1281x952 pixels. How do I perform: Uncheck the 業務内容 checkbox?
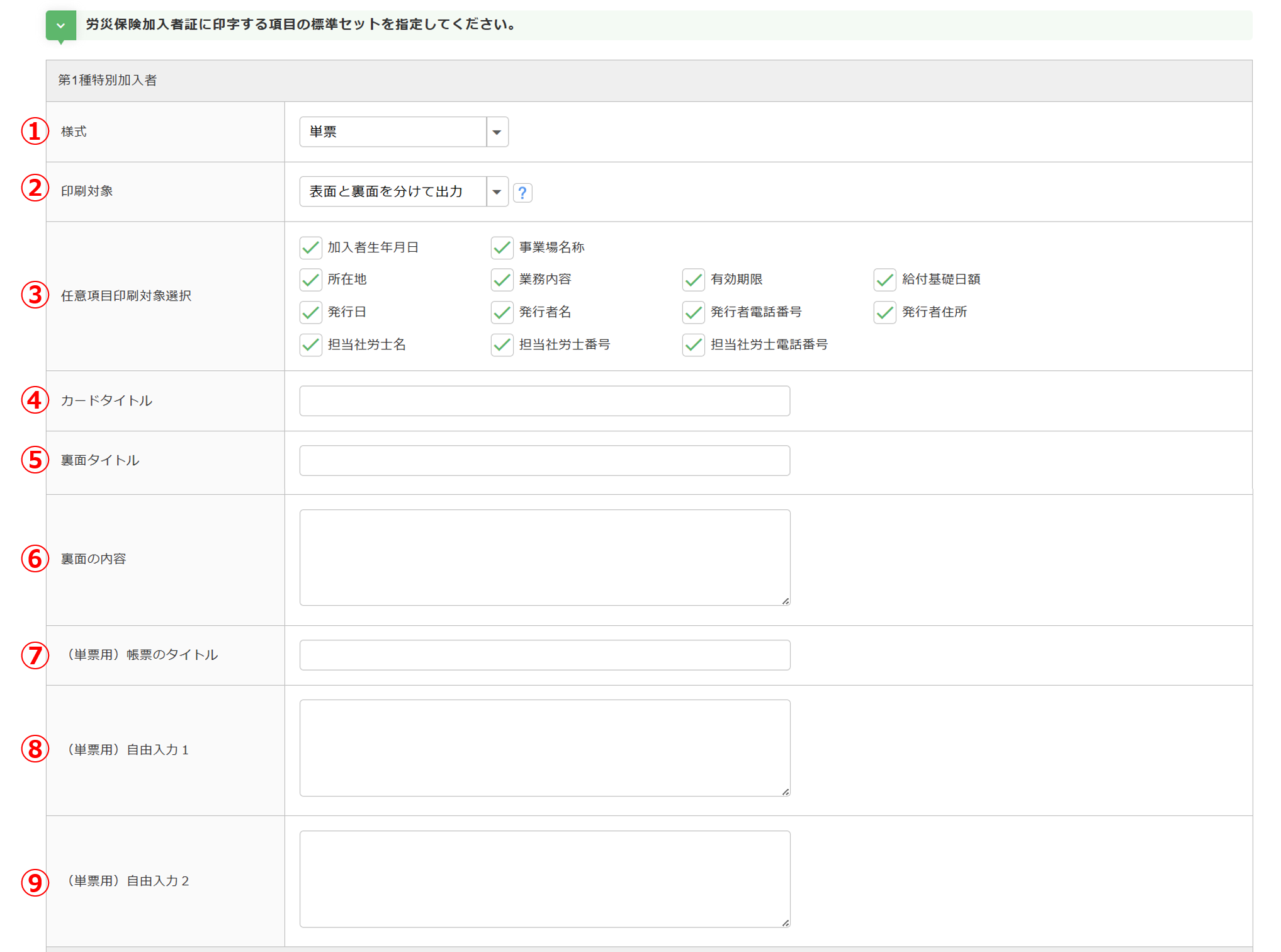(502, 280)
